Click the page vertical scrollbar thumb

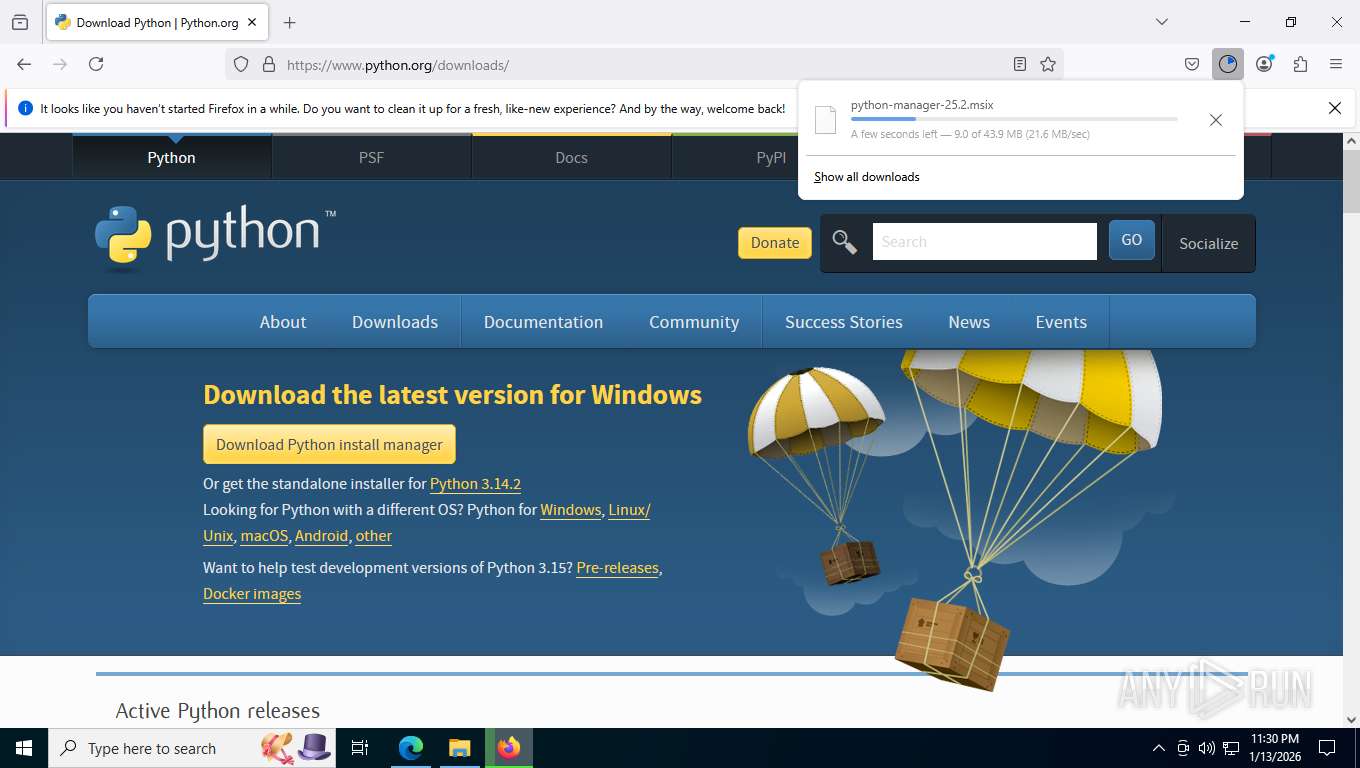1351,180
